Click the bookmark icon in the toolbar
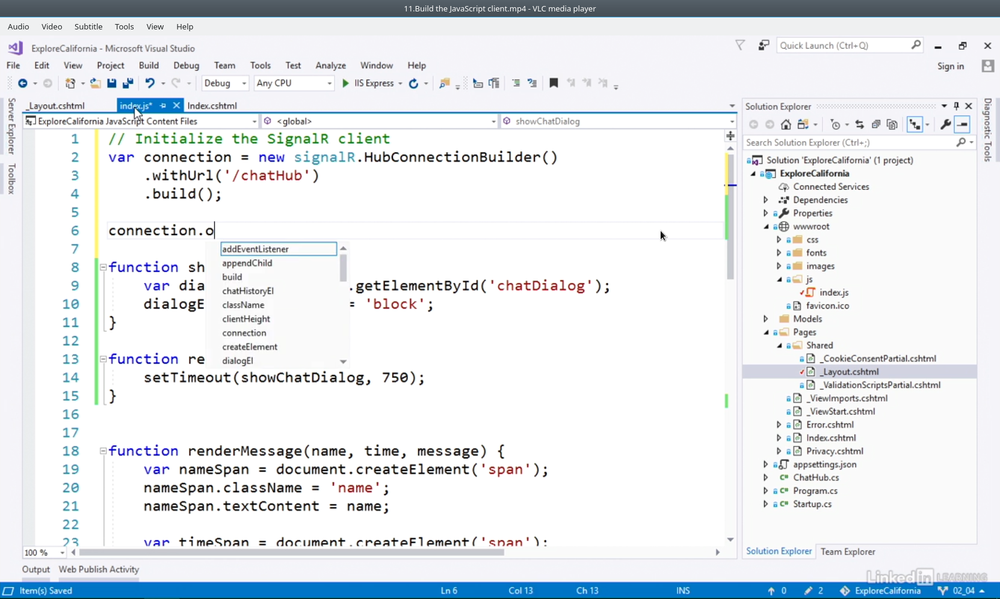 click(x=554, y=83)
